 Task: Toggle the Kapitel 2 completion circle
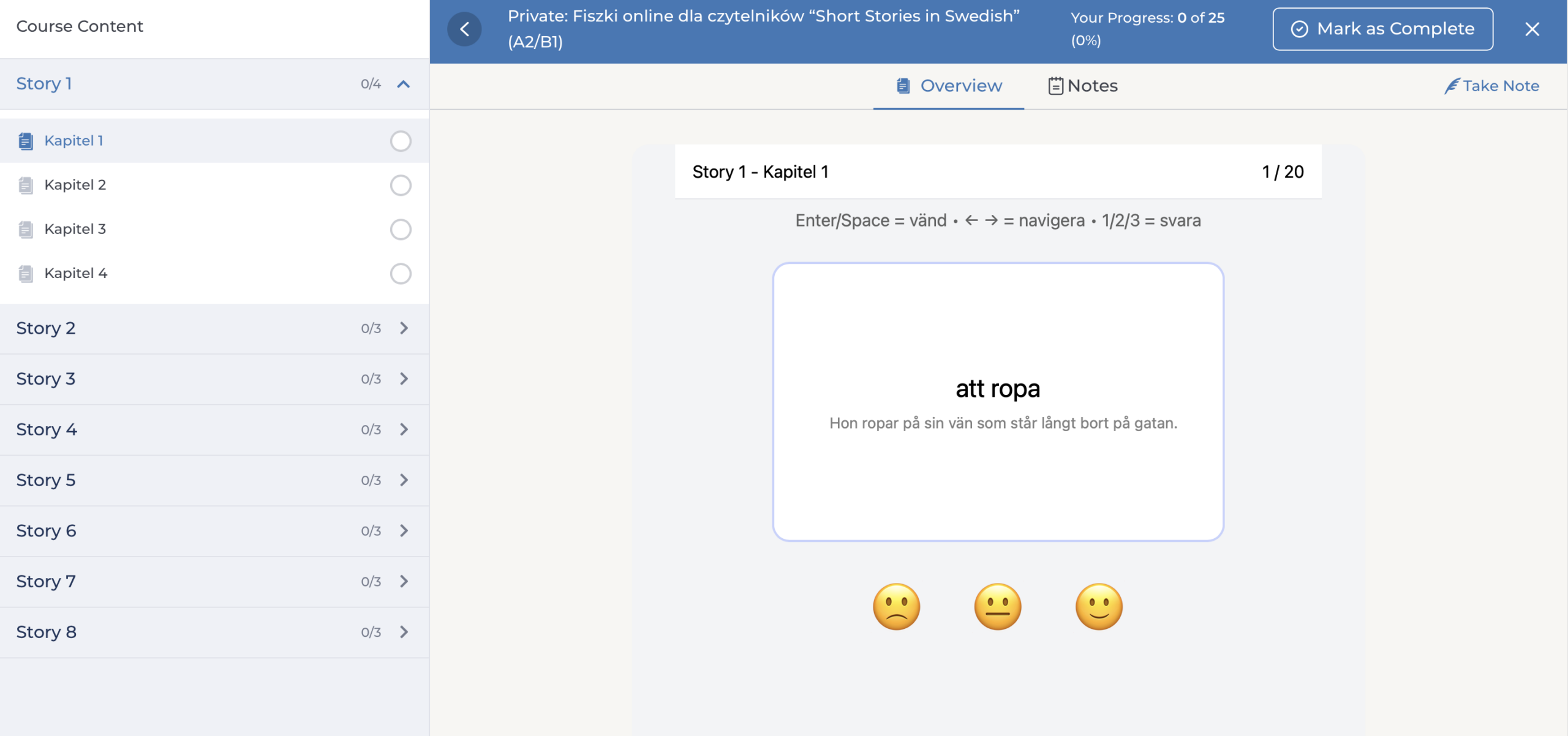coord(401,185)
